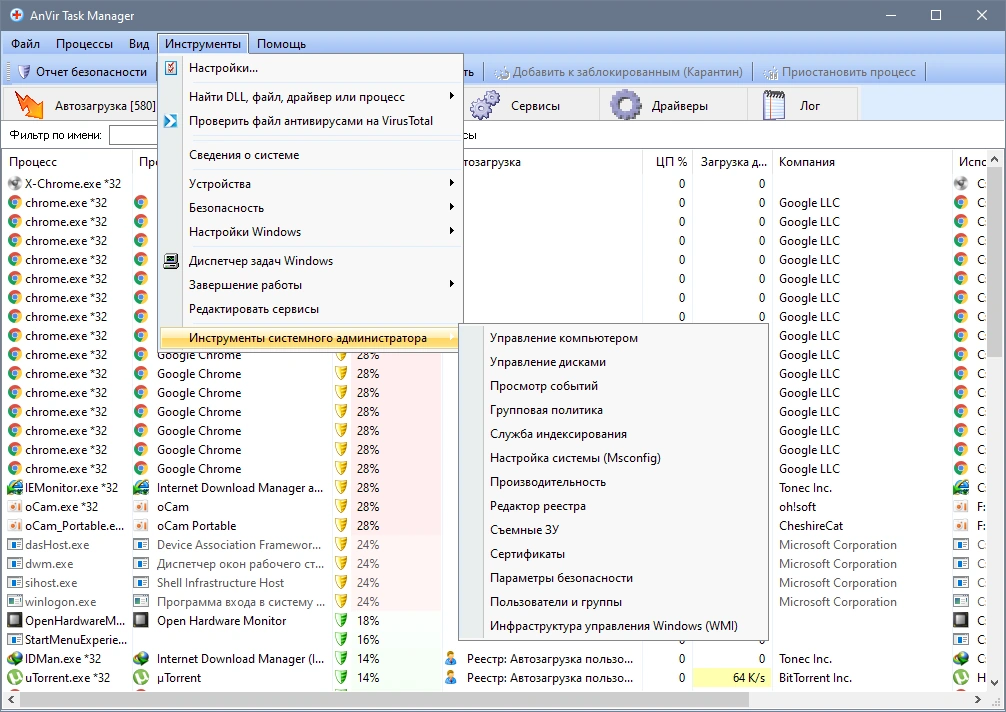This screenshot has width=1006, height=712.
Task: Select Просмотр событий
Action: pyautogui.click(x=543, y=386)
